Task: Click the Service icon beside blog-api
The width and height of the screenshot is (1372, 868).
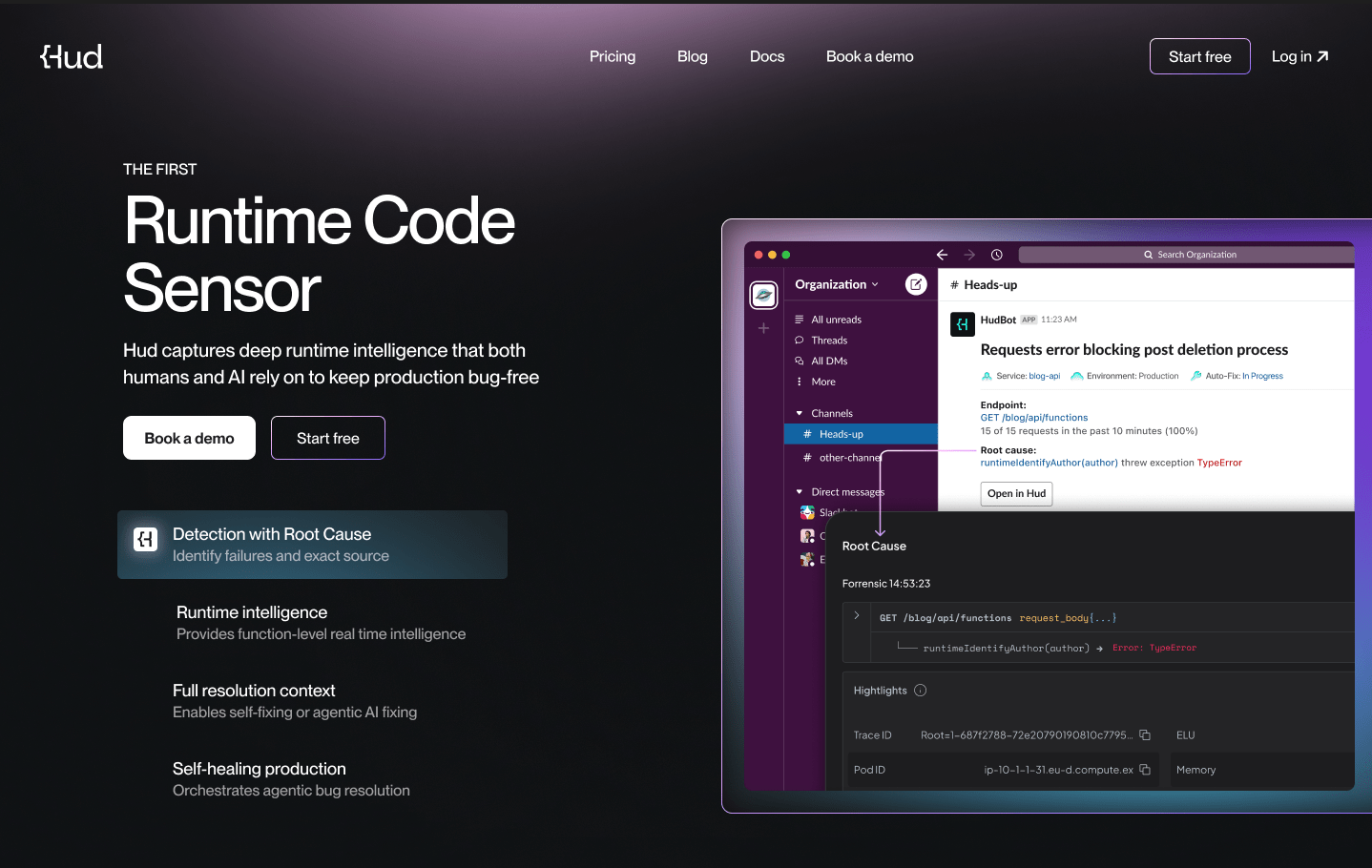Action: (987, 376)
